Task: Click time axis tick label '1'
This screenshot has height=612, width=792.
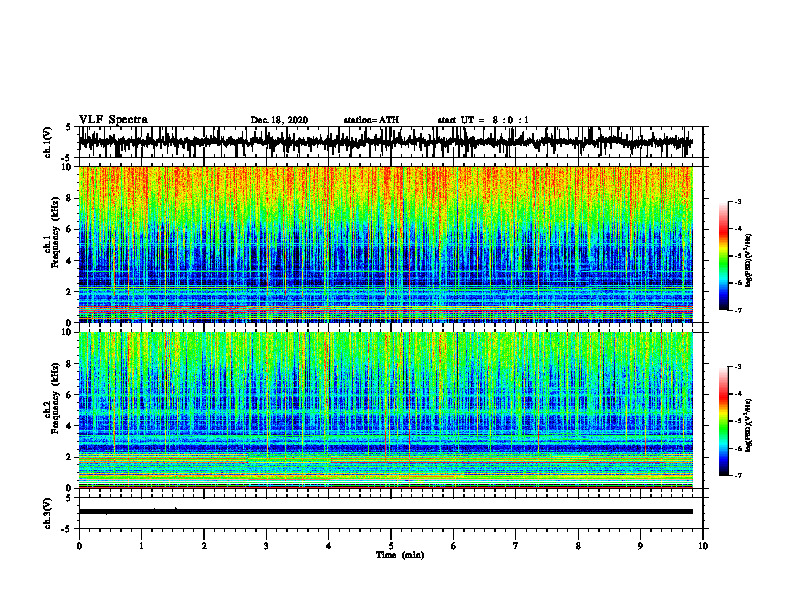Action: coord(141,546)
